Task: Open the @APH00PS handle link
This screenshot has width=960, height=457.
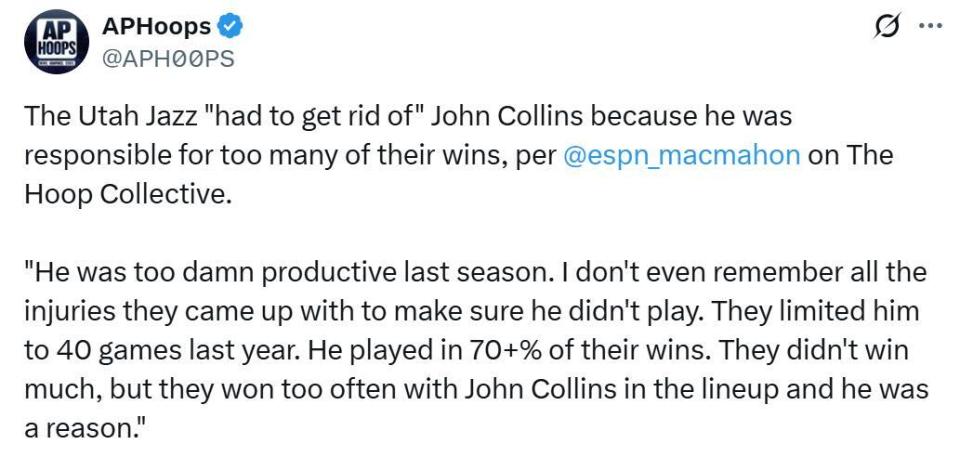Action: tap(169, 58)
